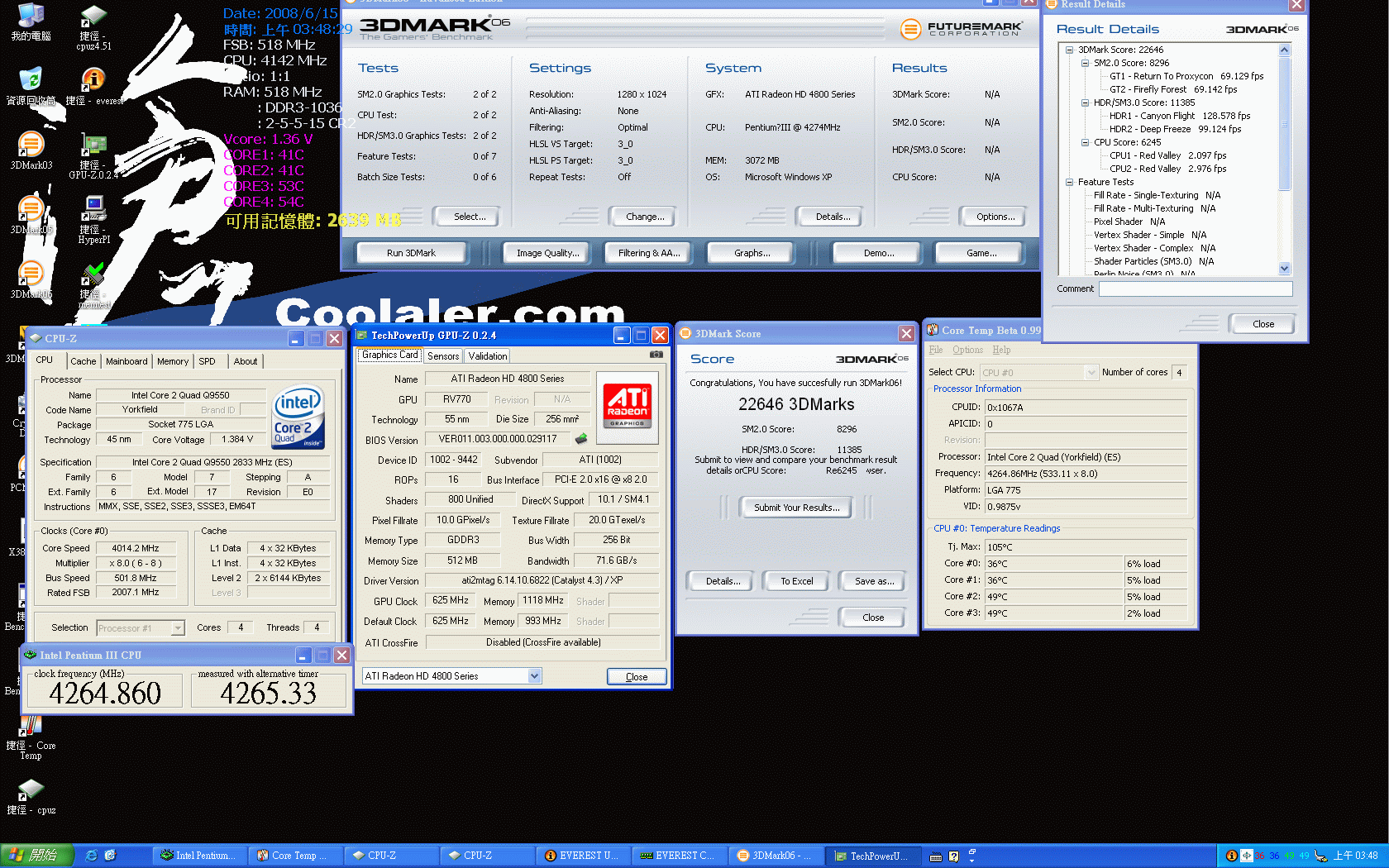Open the Validation tab in GPU-Z
This screenshot has height=868, width=1389.
[488, 356]
